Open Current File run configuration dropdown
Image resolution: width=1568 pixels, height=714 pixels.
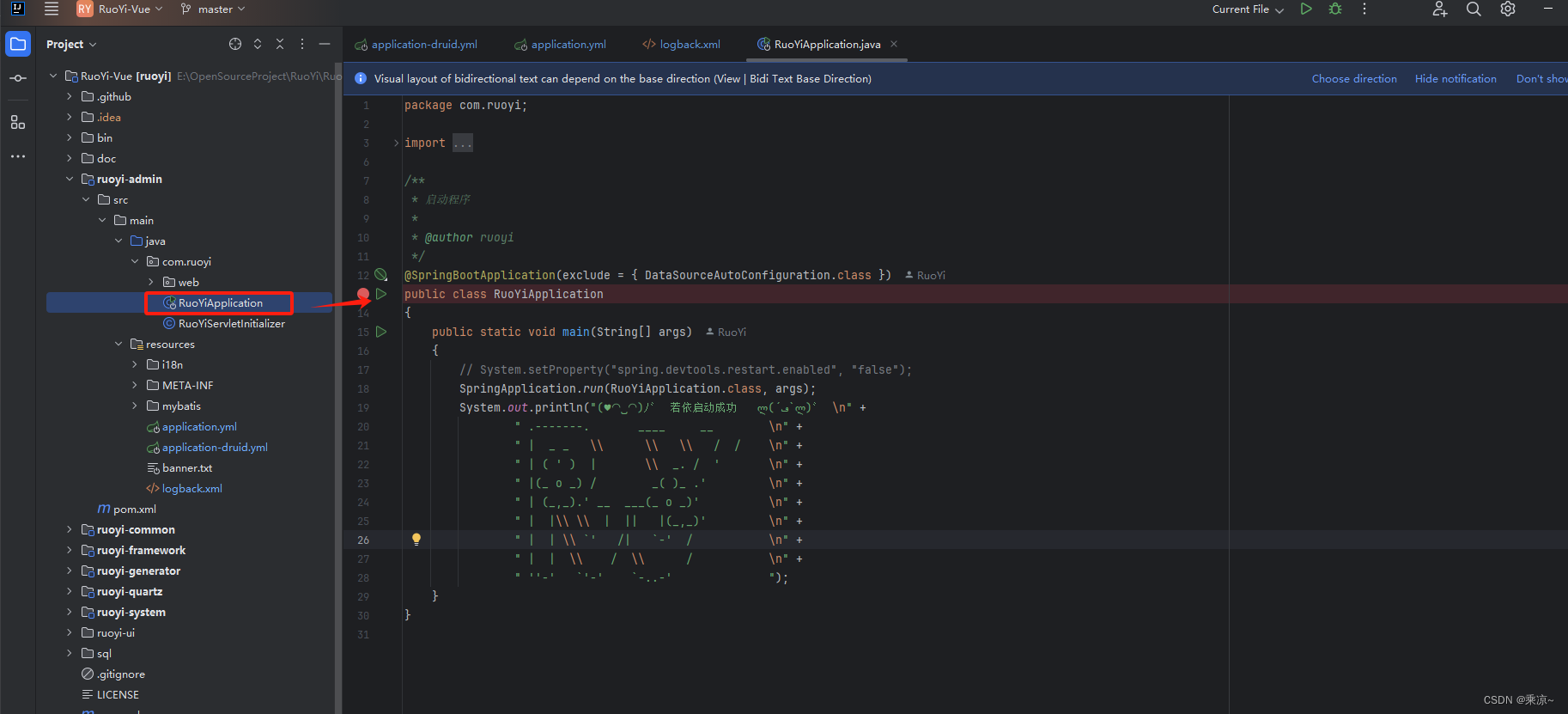tap(1248, 9)
